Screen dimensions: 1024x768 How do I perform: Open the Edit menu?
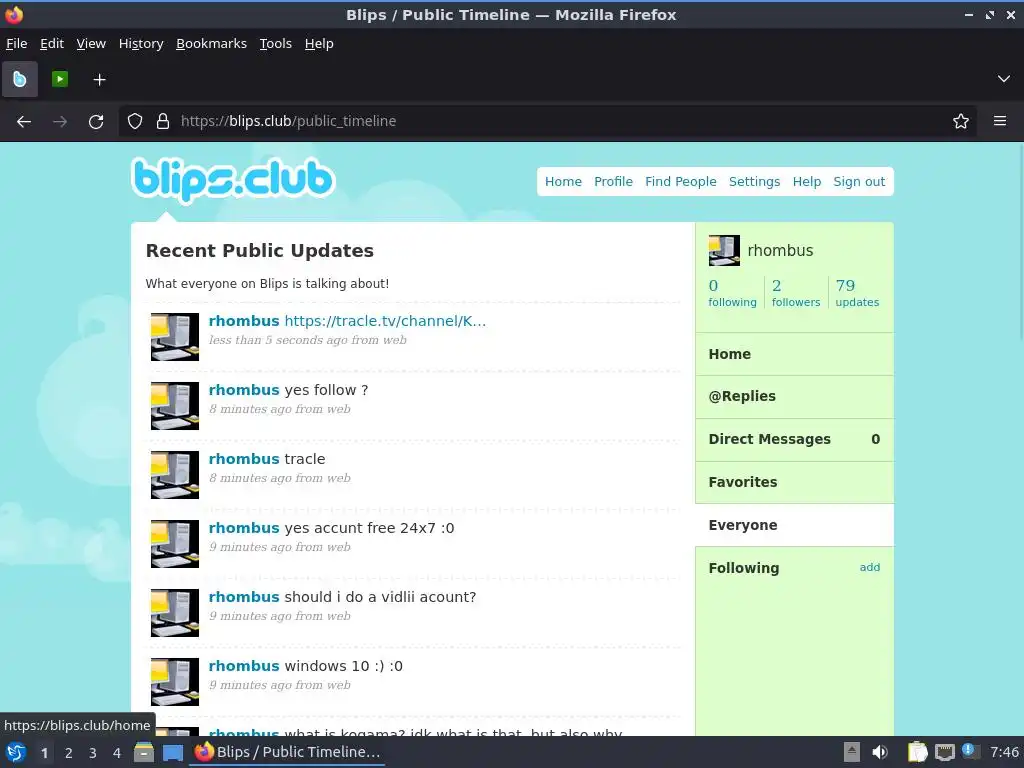[52, 44]
